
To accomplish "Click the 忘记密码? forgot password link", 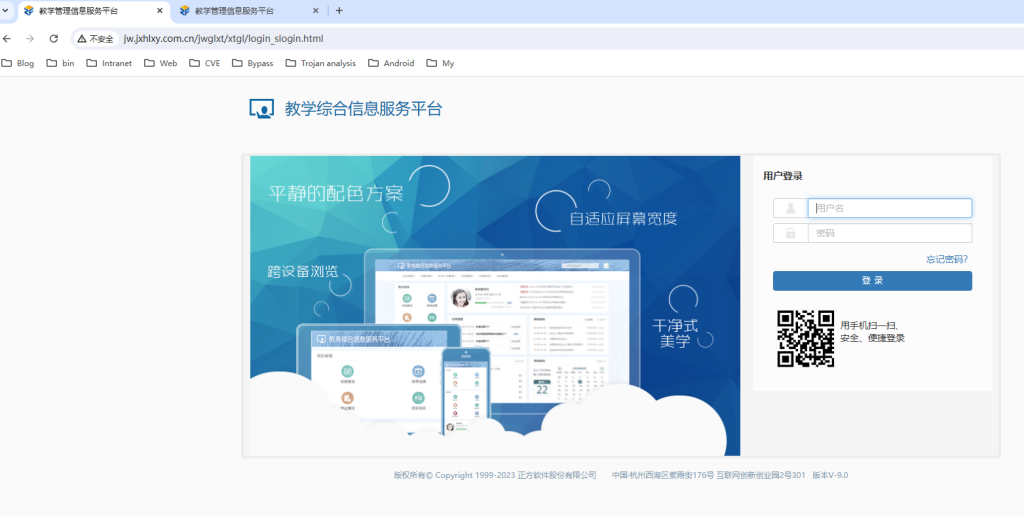I will [946, 259].
